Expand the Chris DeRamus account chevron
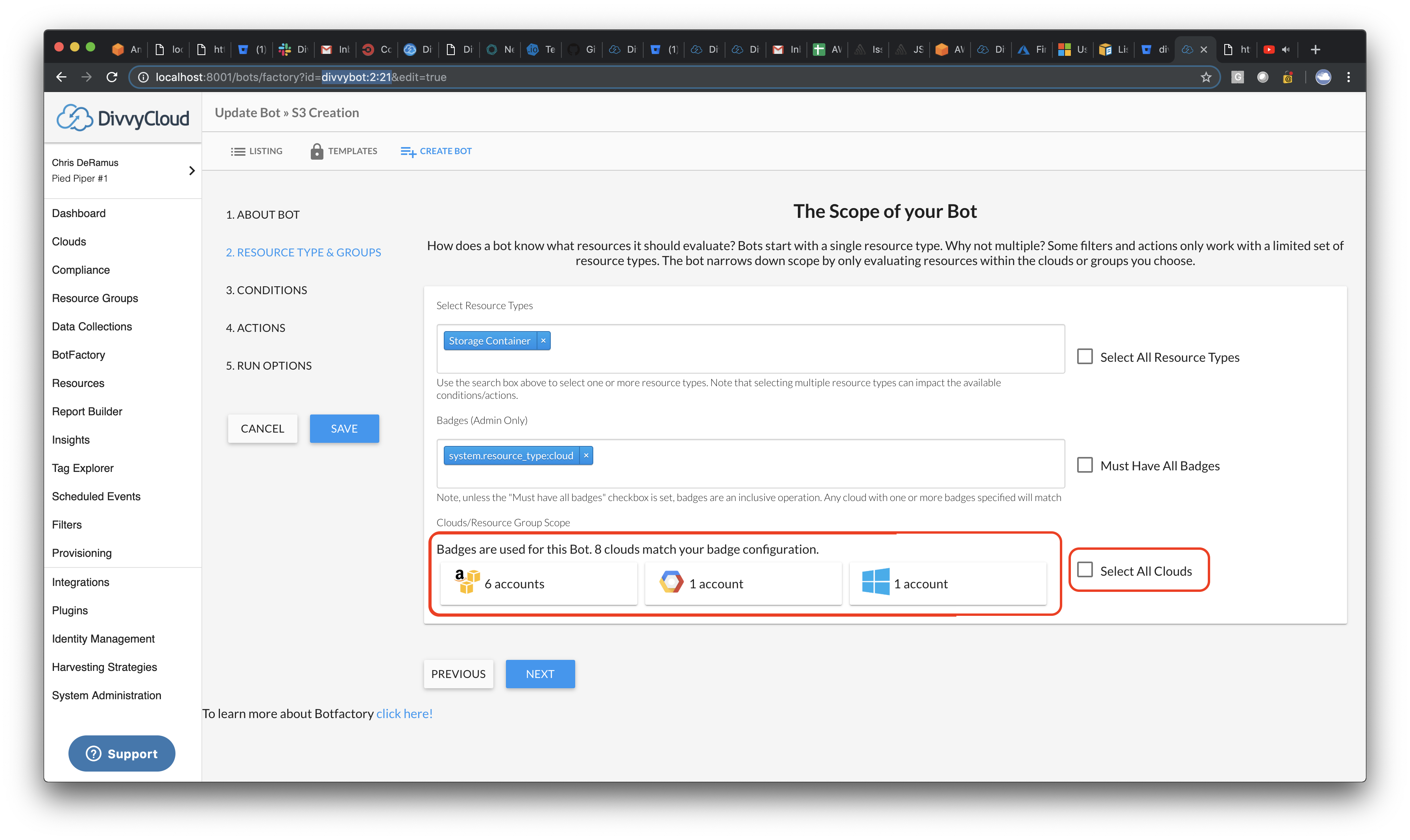 192,170
